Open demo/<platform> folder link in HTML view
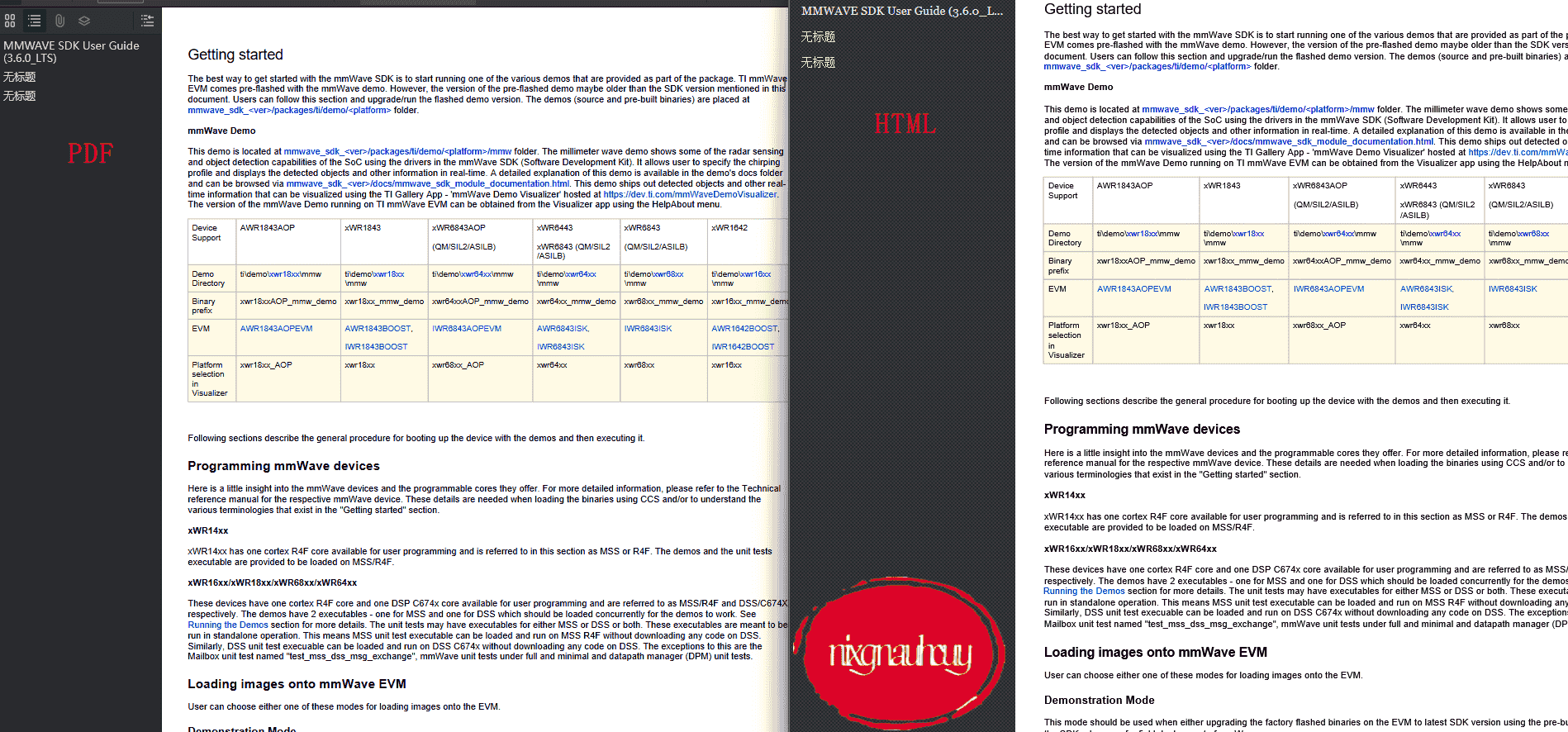Image resolution: width=1568 pixels, height=732 pixels. 1147,67
